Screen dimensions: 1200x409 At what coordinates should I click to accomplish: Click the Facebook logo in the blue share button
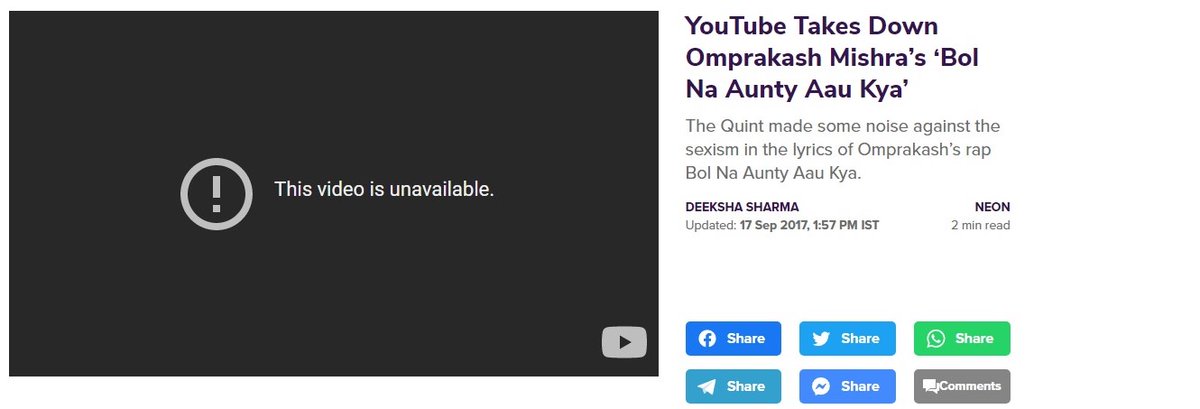pyautogui.click(x=707, y=339)
